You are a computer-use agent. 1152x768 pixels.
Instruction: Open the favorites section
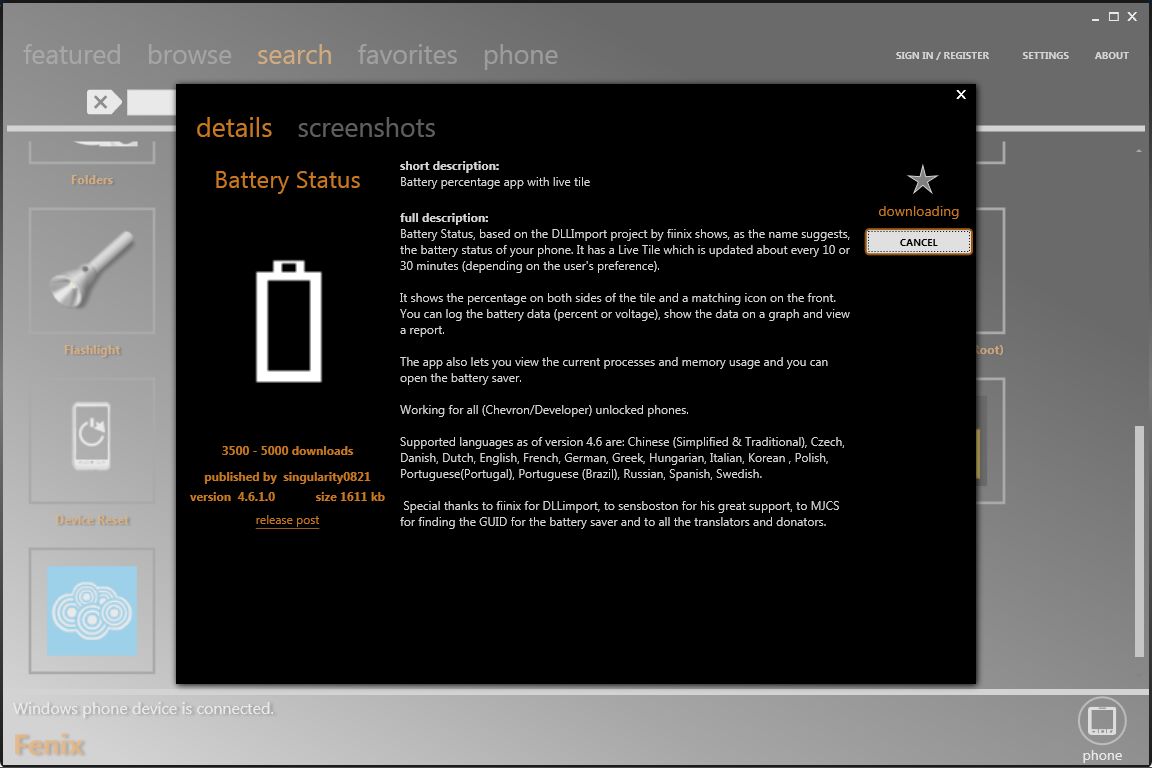pos(407,55)
